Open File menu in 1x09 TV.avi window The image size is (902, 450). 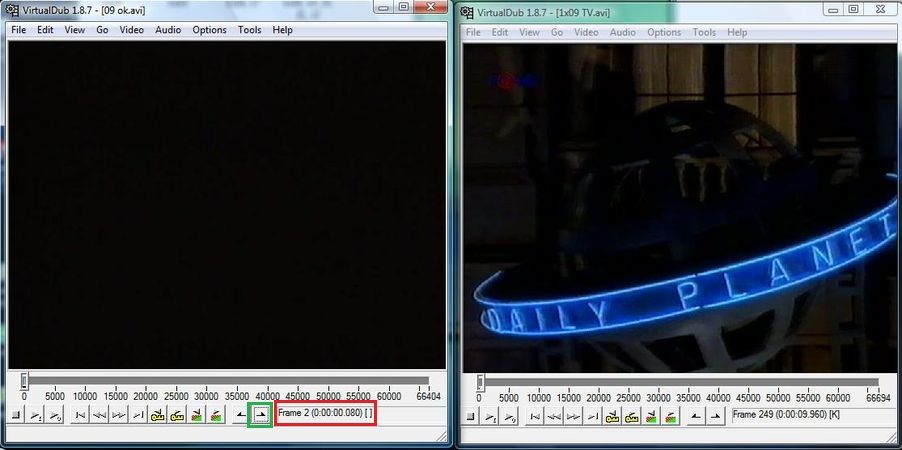click(x=473, y=32)
